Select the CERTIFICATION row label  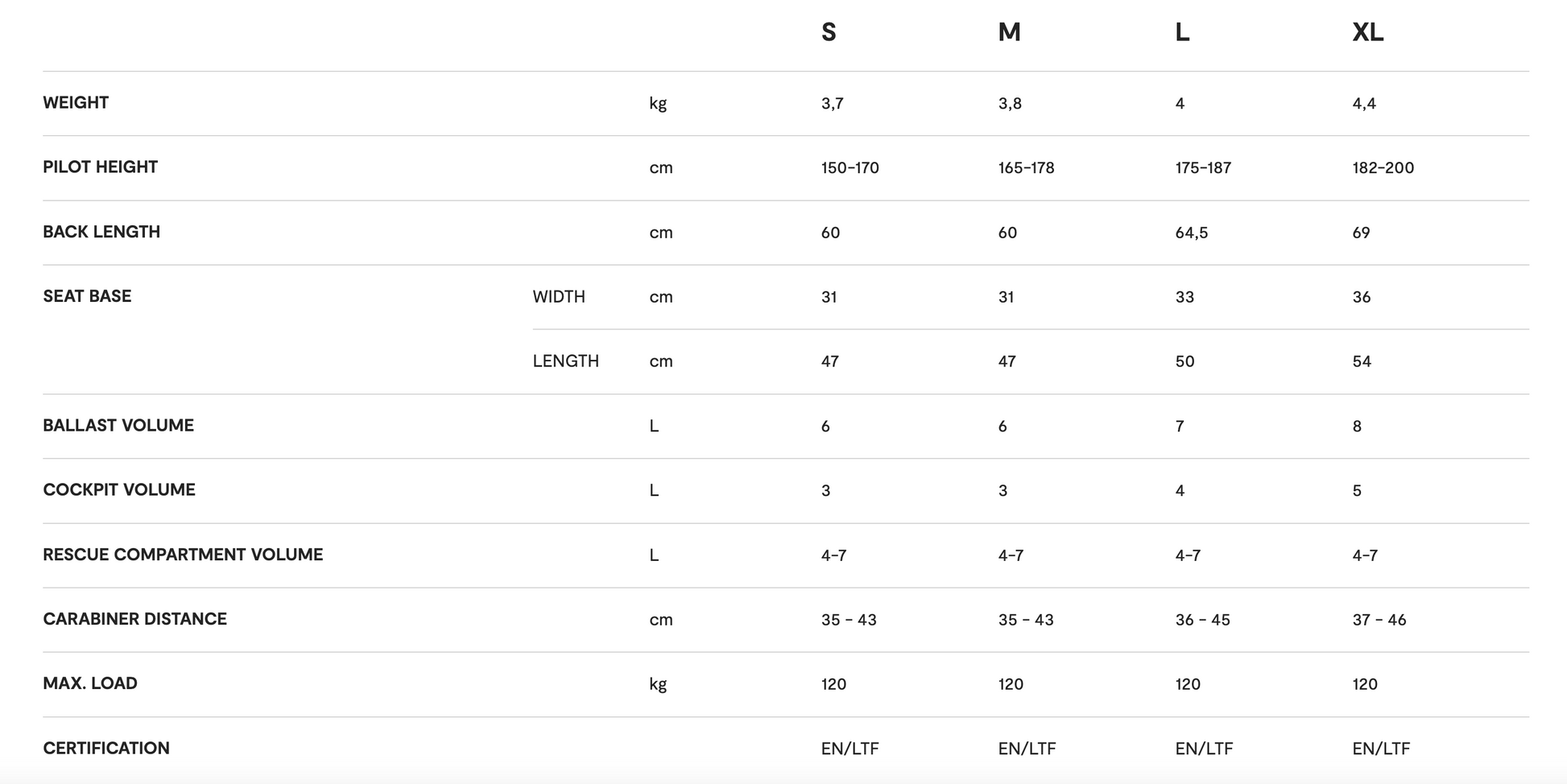(x=106, y=749)
